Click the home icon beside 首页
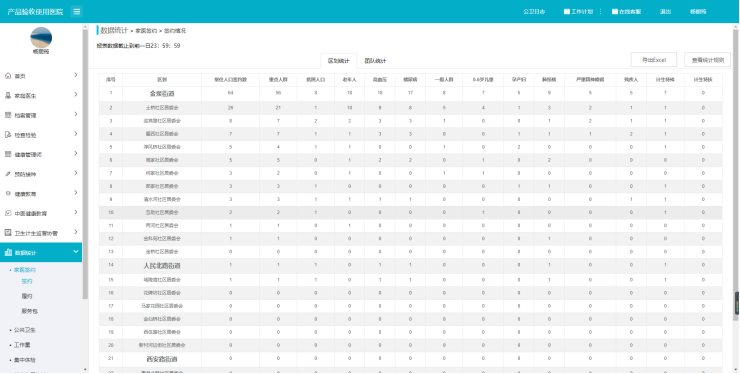740x374 pixels. [8, 76]
